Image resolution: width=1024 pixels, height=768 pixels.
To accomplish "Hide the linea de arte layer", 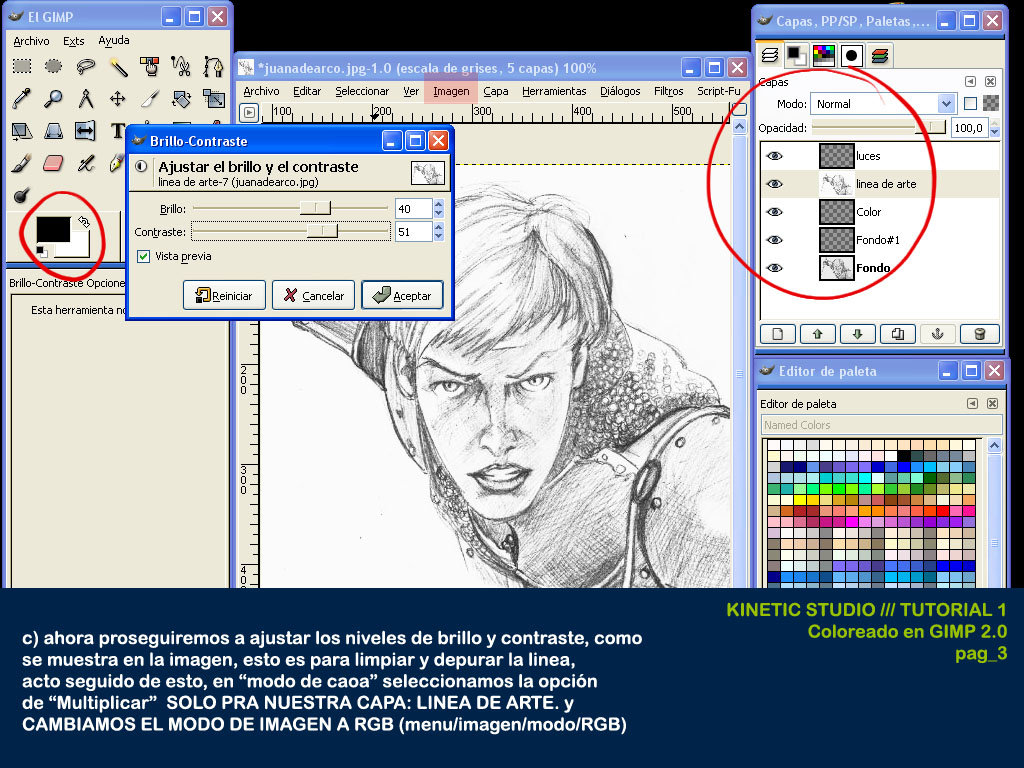I will (775, 184).
